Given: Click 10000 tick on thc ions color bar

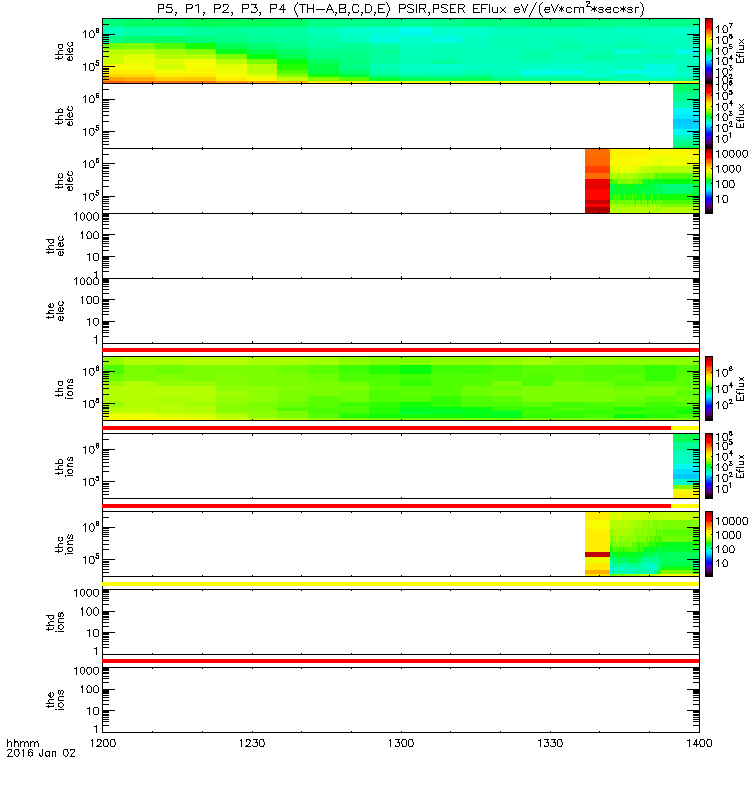Looking at the screenshot, I should click(x=732, y=521).
